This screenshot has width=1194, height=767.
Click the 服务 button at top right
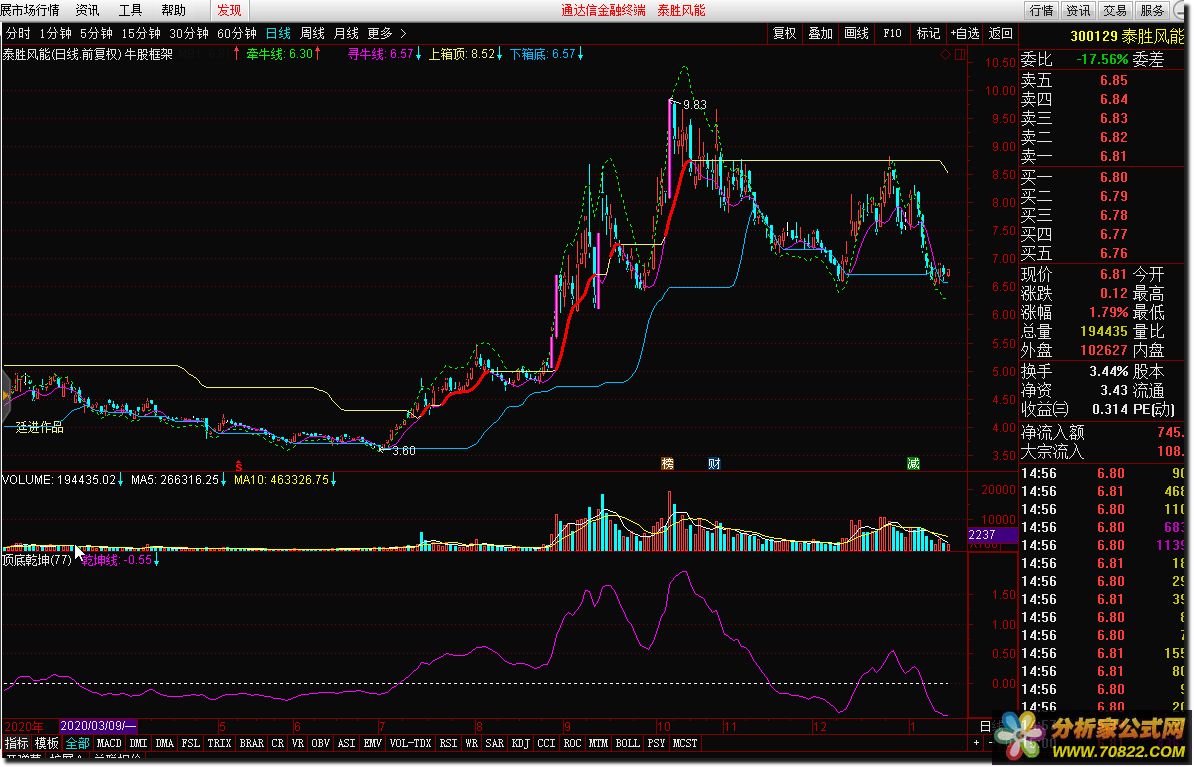tap(1152, 10)
